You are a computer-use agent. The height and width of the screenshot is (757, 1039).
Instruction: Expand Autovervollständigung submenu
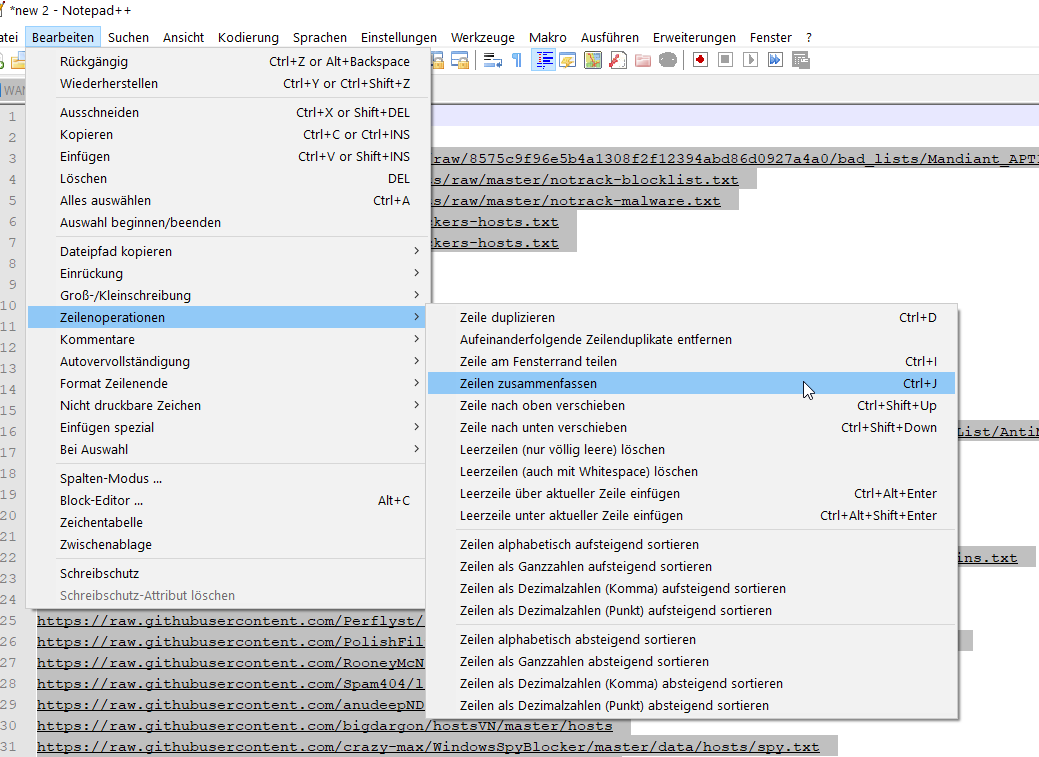pos(226,361)
